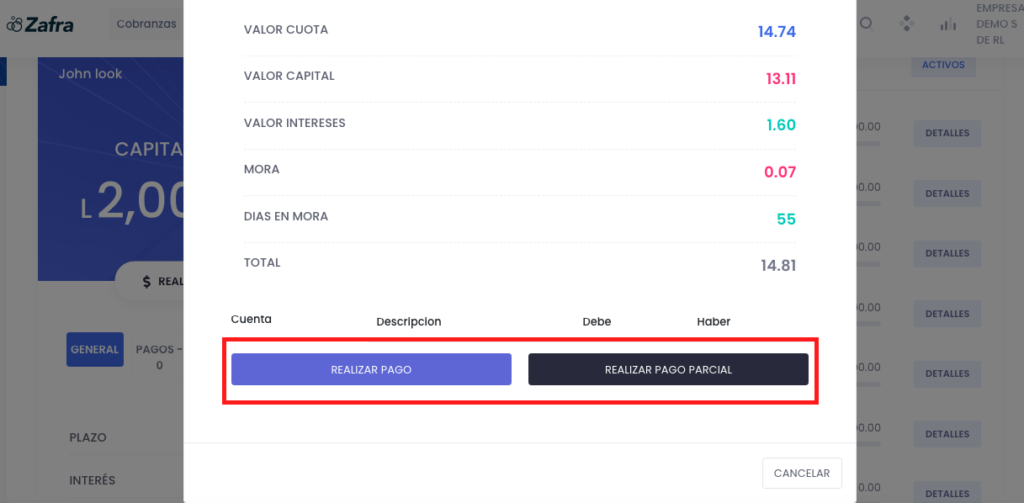Viewport: 1024px width, 503px height.
Task: Cancel the payment dialog
Action: (802, 473)
